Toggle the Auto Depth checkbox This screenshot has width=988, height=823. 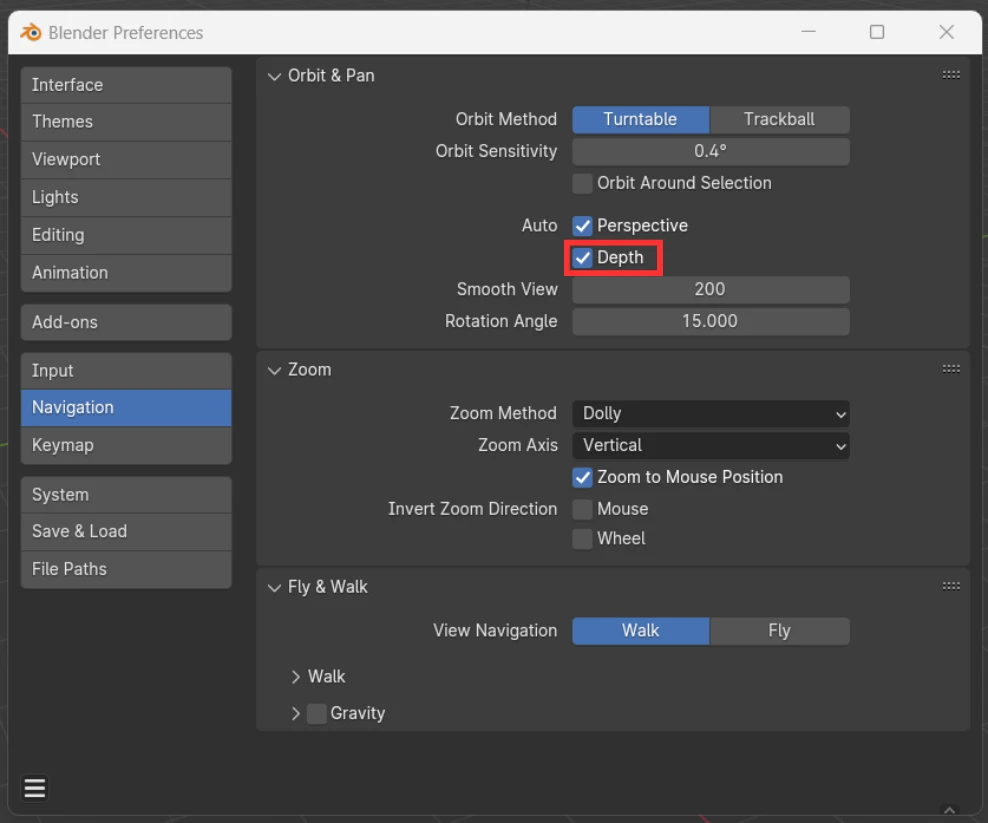click(582, 258)
